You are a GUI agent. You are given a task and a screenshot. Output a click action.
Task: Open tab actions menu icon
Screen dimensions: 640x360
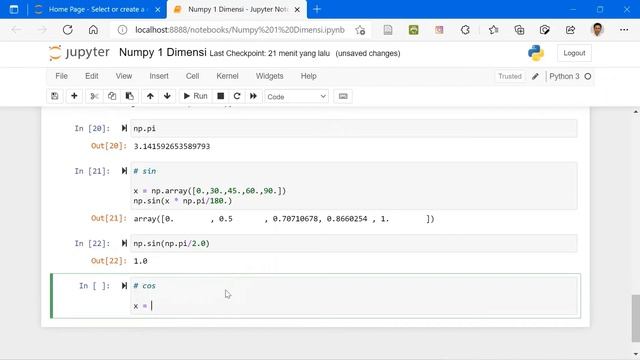pos(14,9)
